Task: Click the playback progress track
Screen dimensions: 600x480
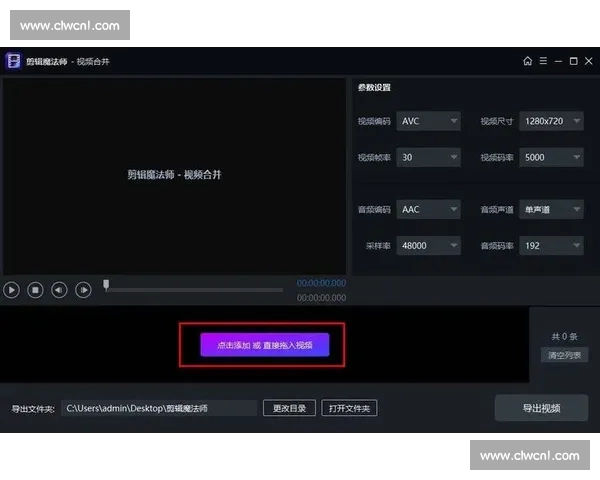Action: (x=194, y=290)
